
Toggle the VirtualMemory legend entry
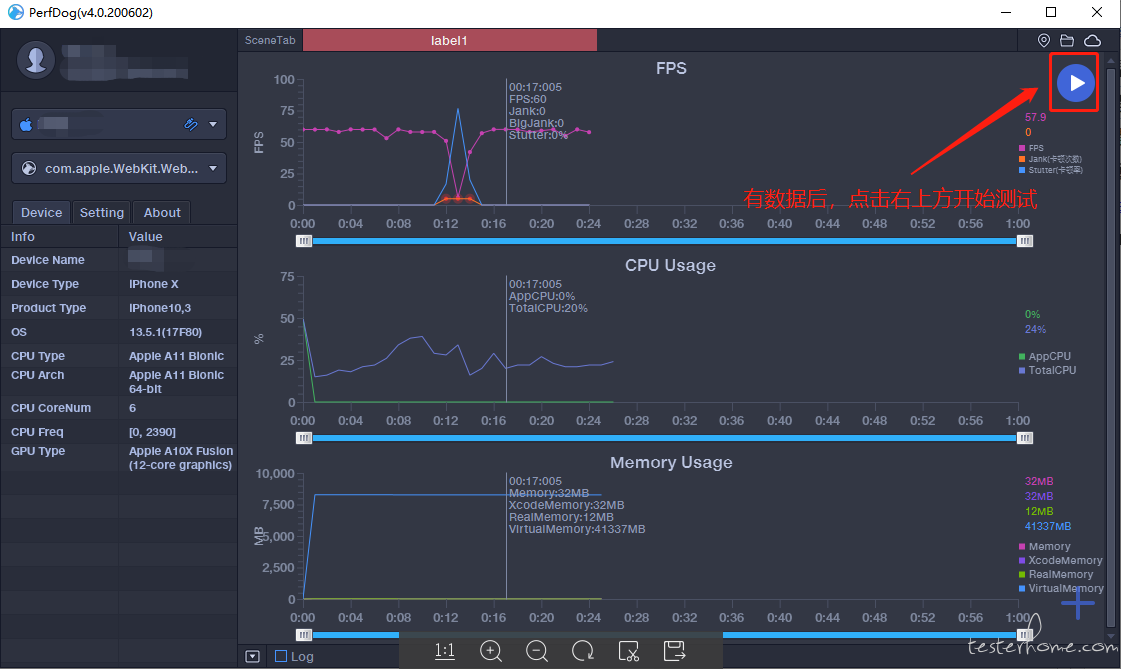point(1061,588)
